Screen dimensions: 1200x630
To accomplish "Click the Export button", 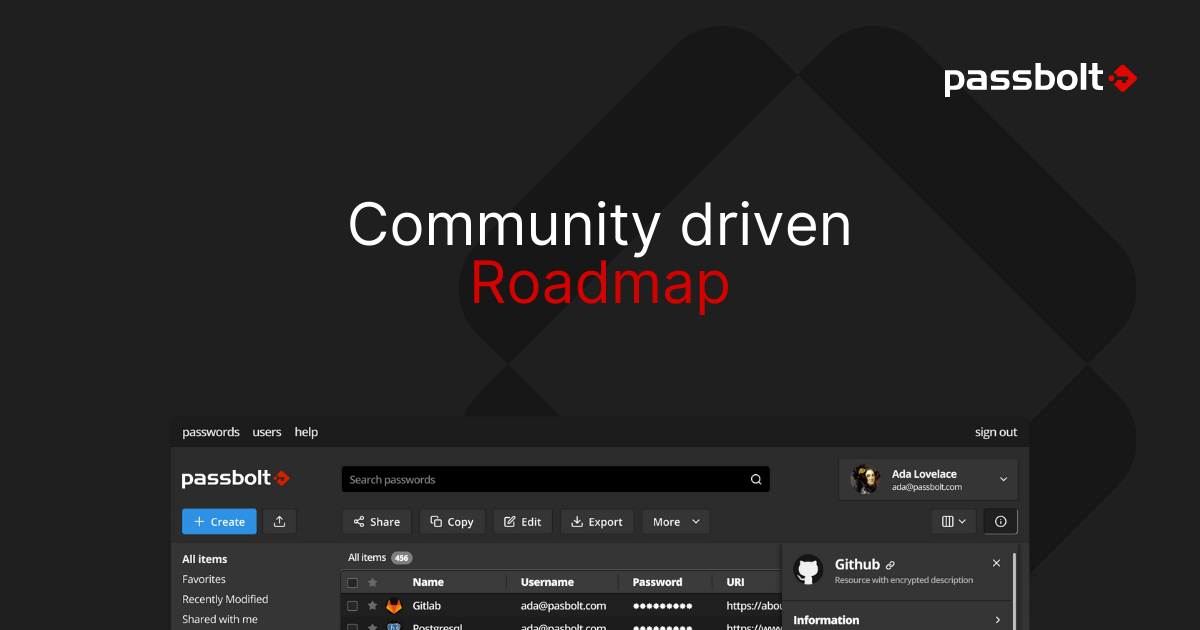I will [597, 521].
